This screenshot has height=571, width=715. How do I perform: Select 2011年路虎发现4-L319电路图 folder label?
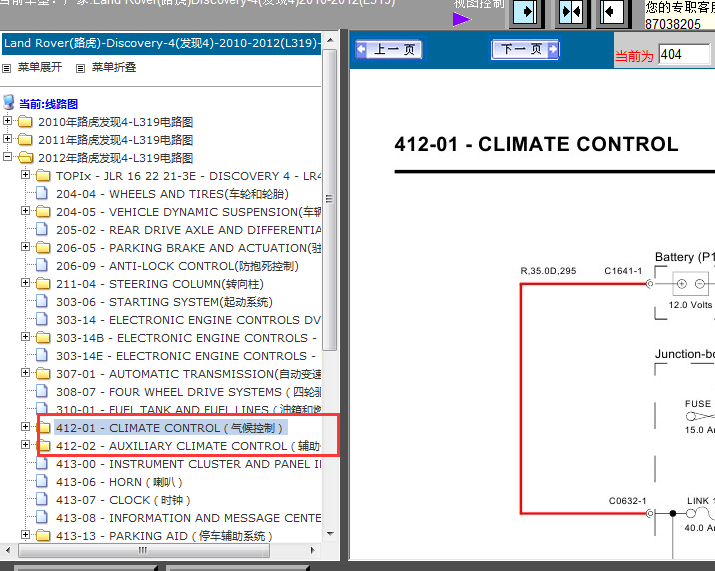point(115,140)
